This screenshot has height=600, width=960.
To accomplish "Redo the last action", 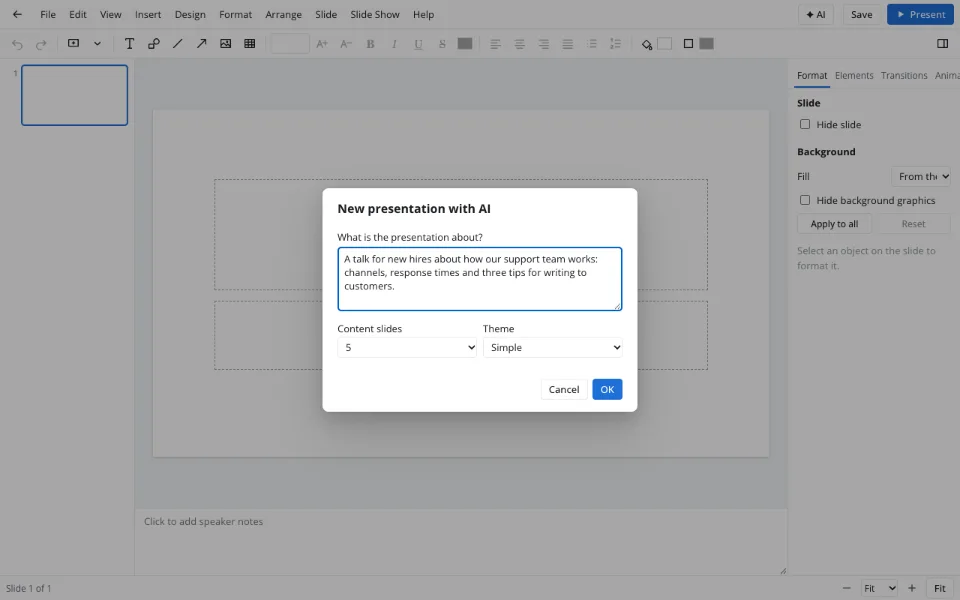I will click(41, 44).
